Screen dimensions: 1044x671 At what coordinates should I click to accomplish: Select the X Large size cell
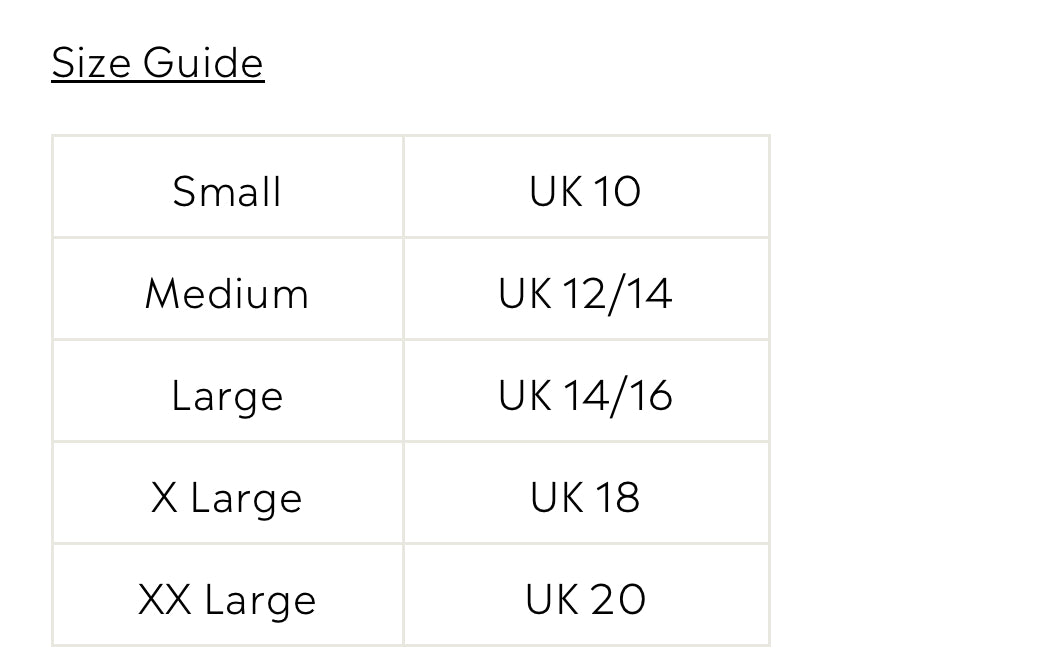[x=227, y=497]
